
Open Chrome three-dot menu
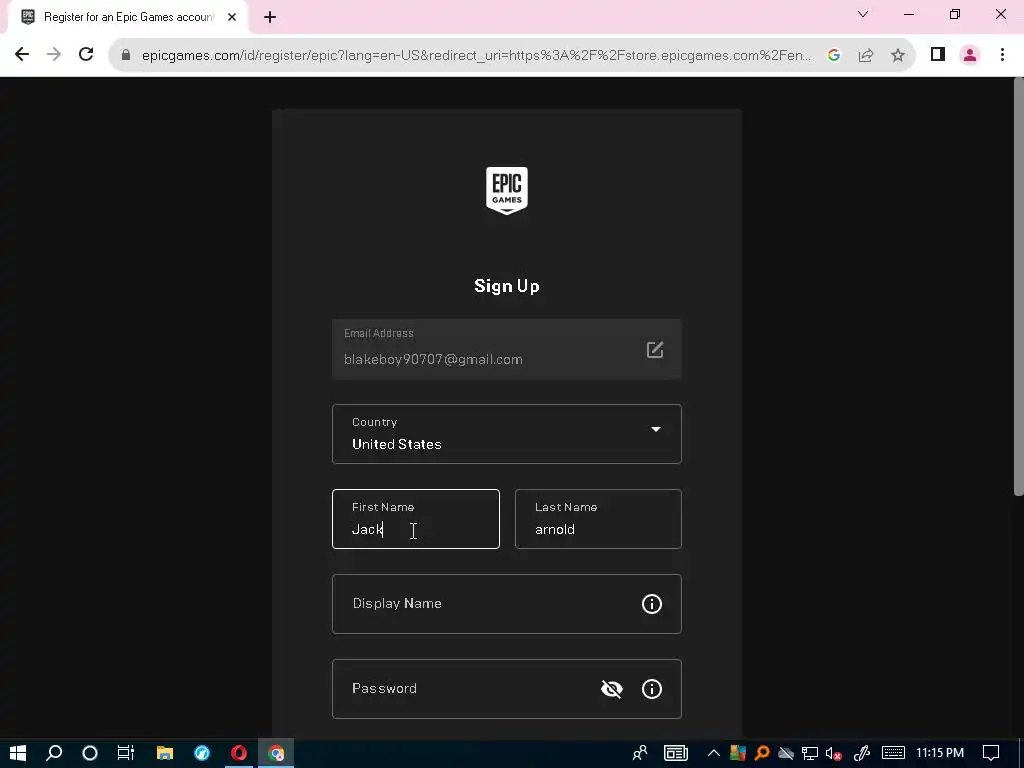coord(1002,54)
